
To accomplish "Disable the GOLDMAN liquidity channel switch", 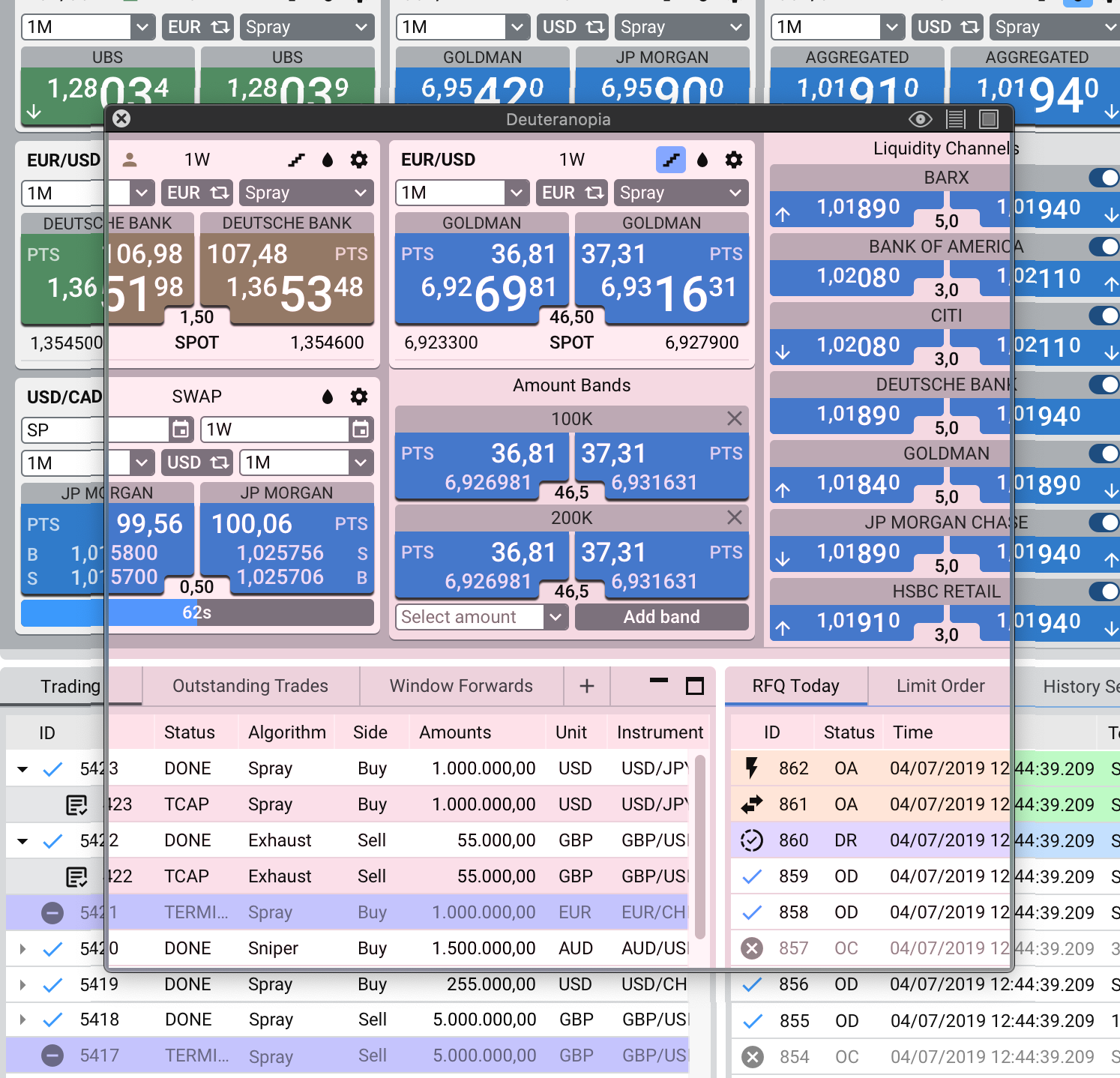I will [x=1104, y=454].
